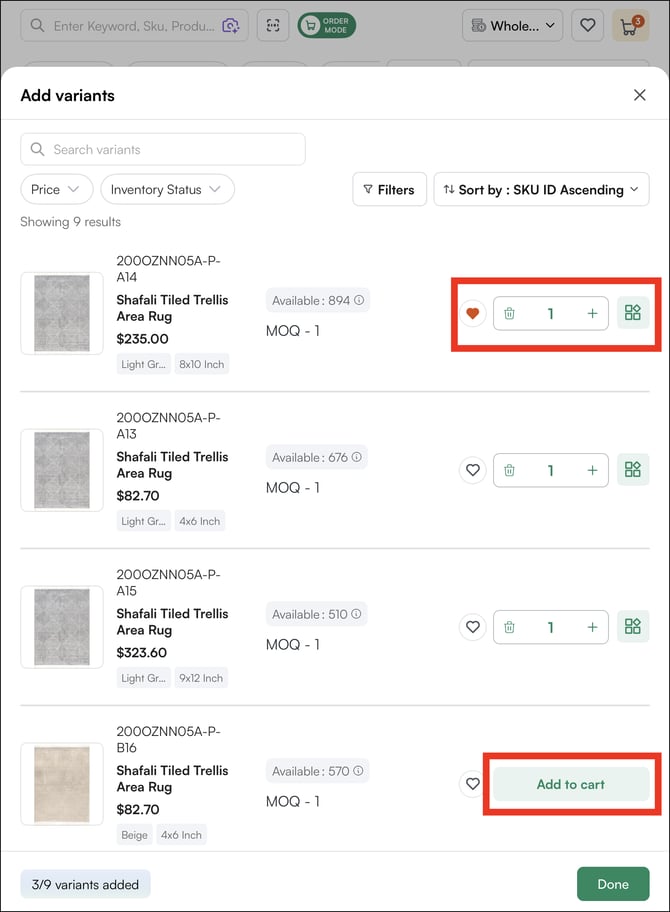Click info icon beside Available: 894
The image size is (670, 912).
359,300
